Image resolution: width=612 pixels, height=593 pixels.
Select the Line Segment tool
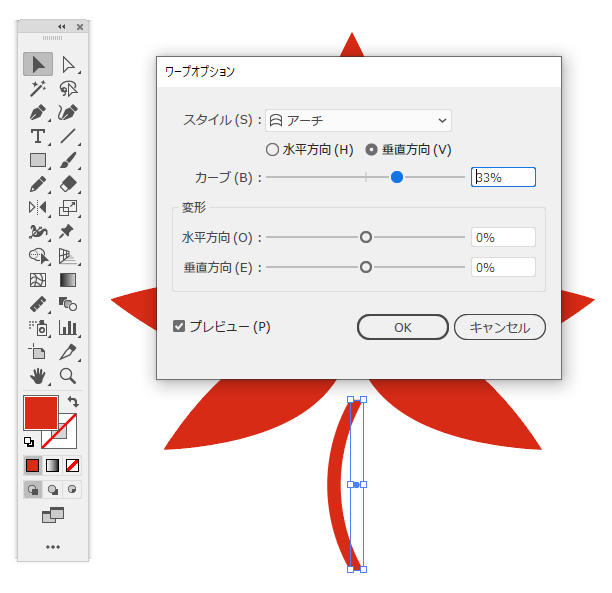tap(68, 136)
